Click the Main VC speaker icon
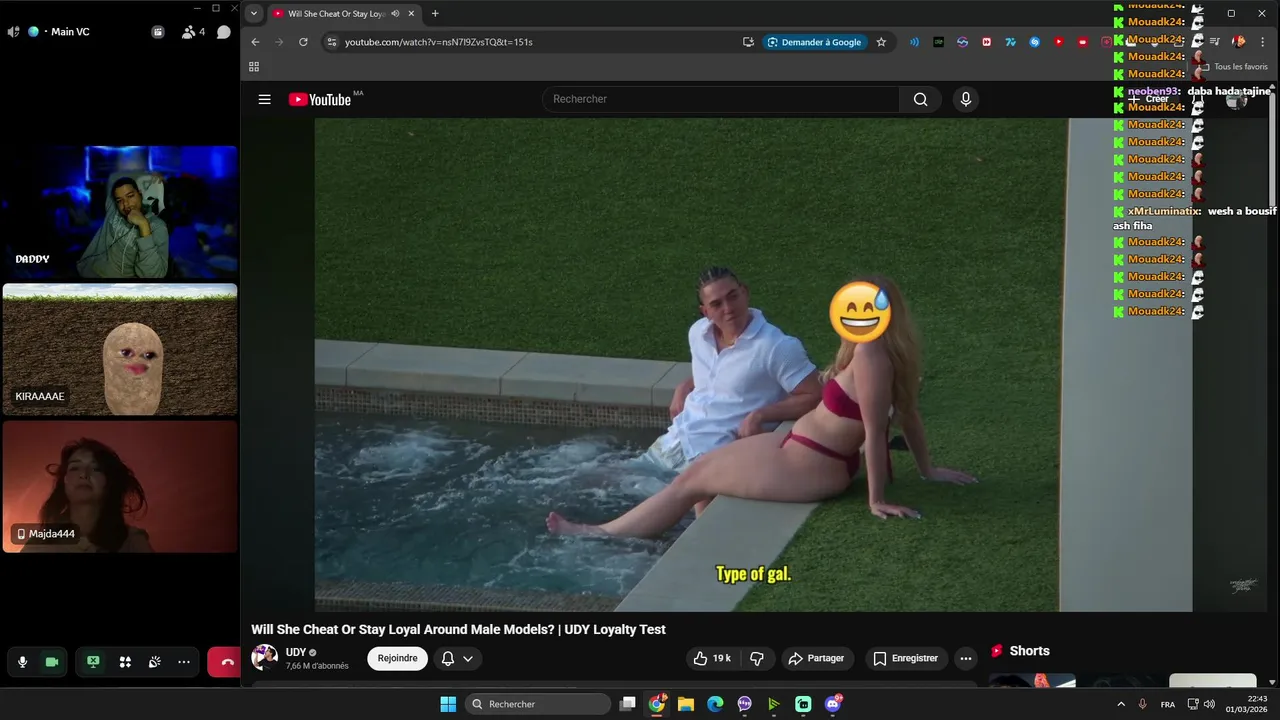 pos(13,32)
